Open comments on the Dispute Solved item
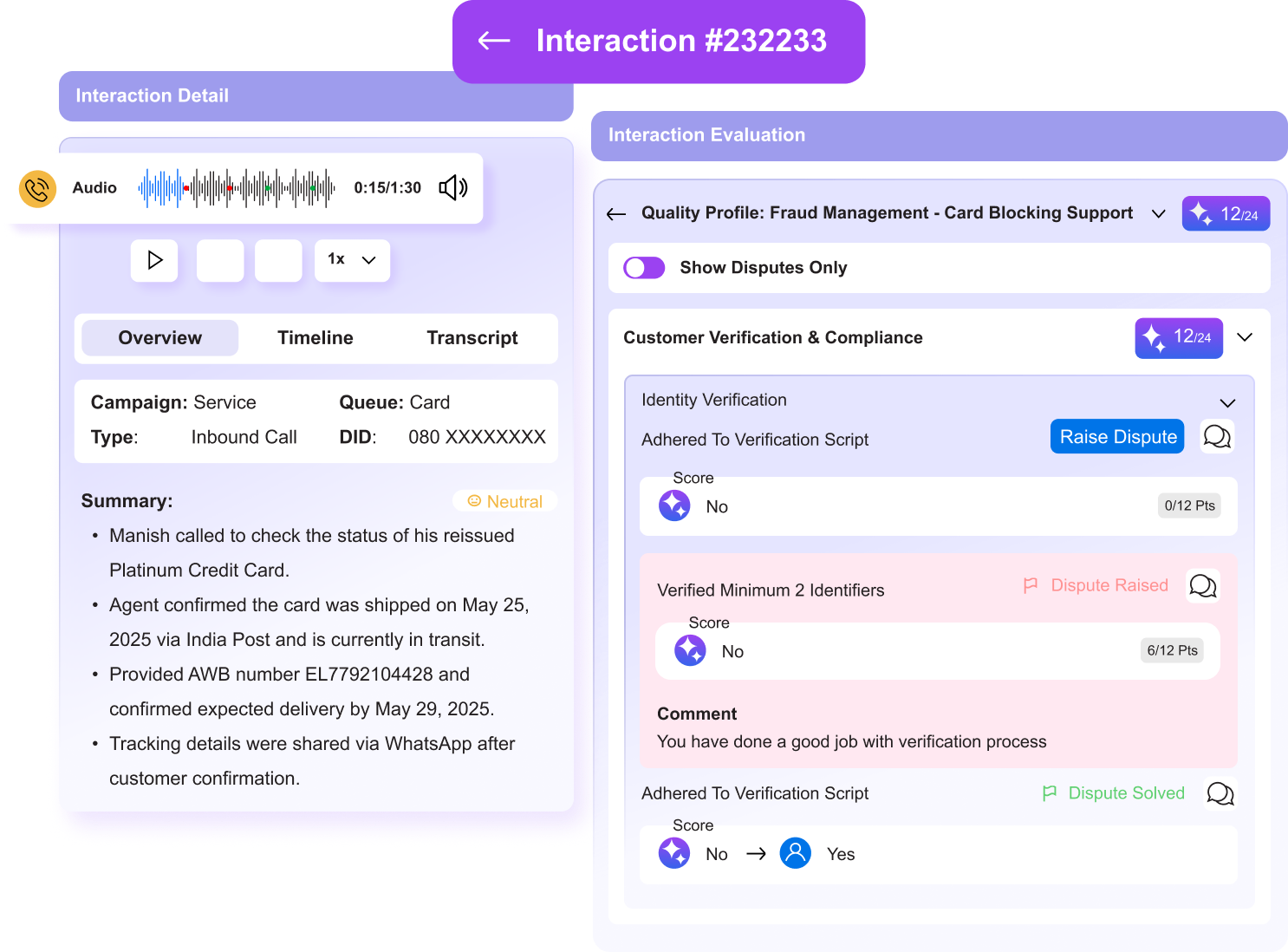 pos(1220,793)
